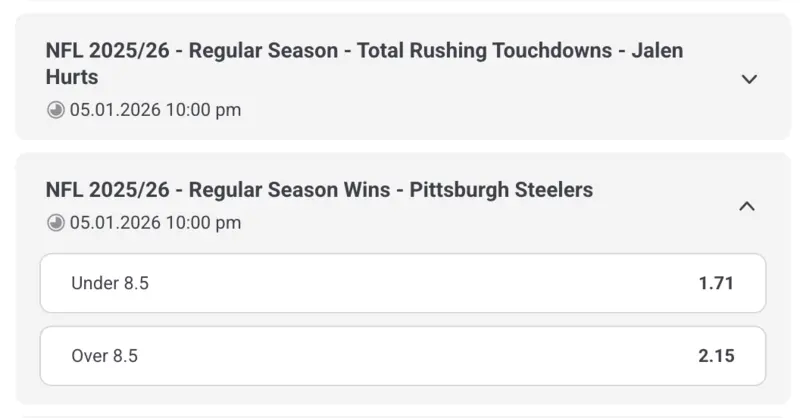This screenshot has width=800, height=418.
Task: Click clock icon in Jalen Hurts card
Action: pyautogui.click(x=56, y=110)
